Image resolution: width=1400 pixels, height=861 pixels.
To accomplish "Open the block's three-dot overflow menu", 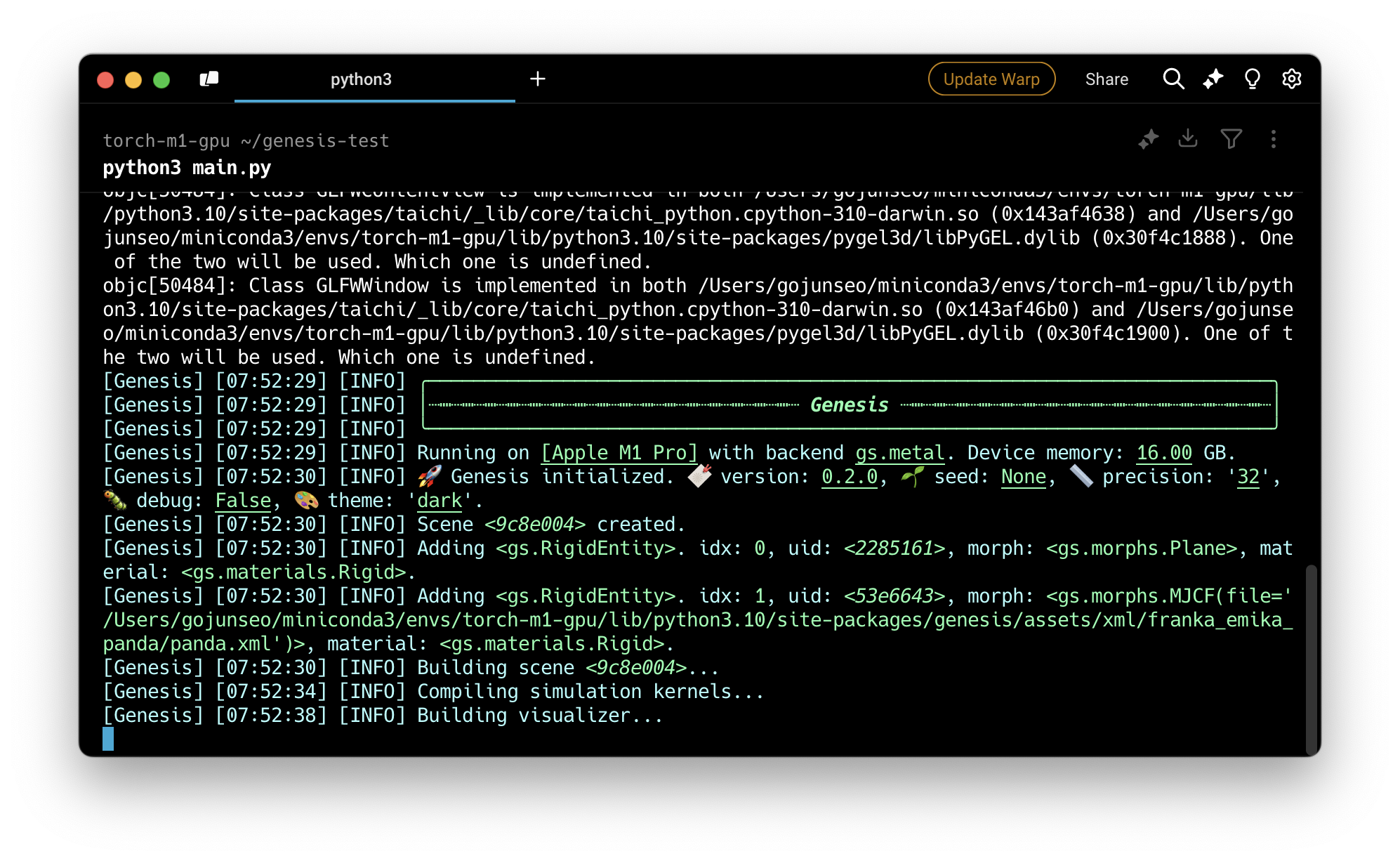I will [x=1274, y=139].
